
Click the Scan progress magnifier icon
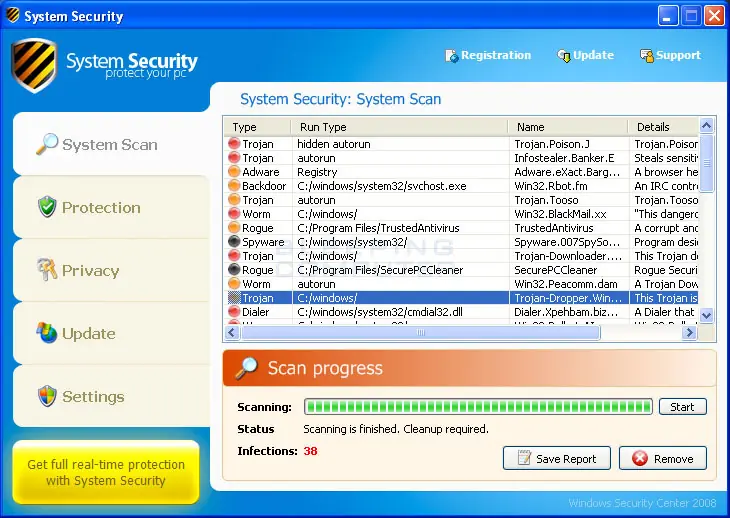[x=246, y=368]
